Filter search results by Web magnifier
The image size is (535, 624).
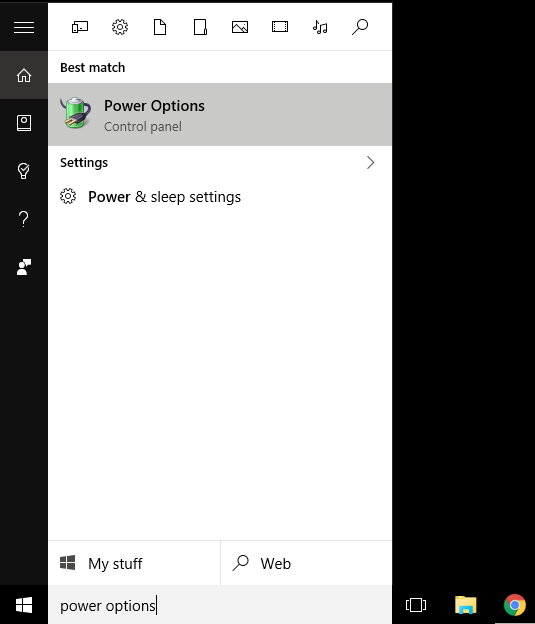(x=360, y=27)
